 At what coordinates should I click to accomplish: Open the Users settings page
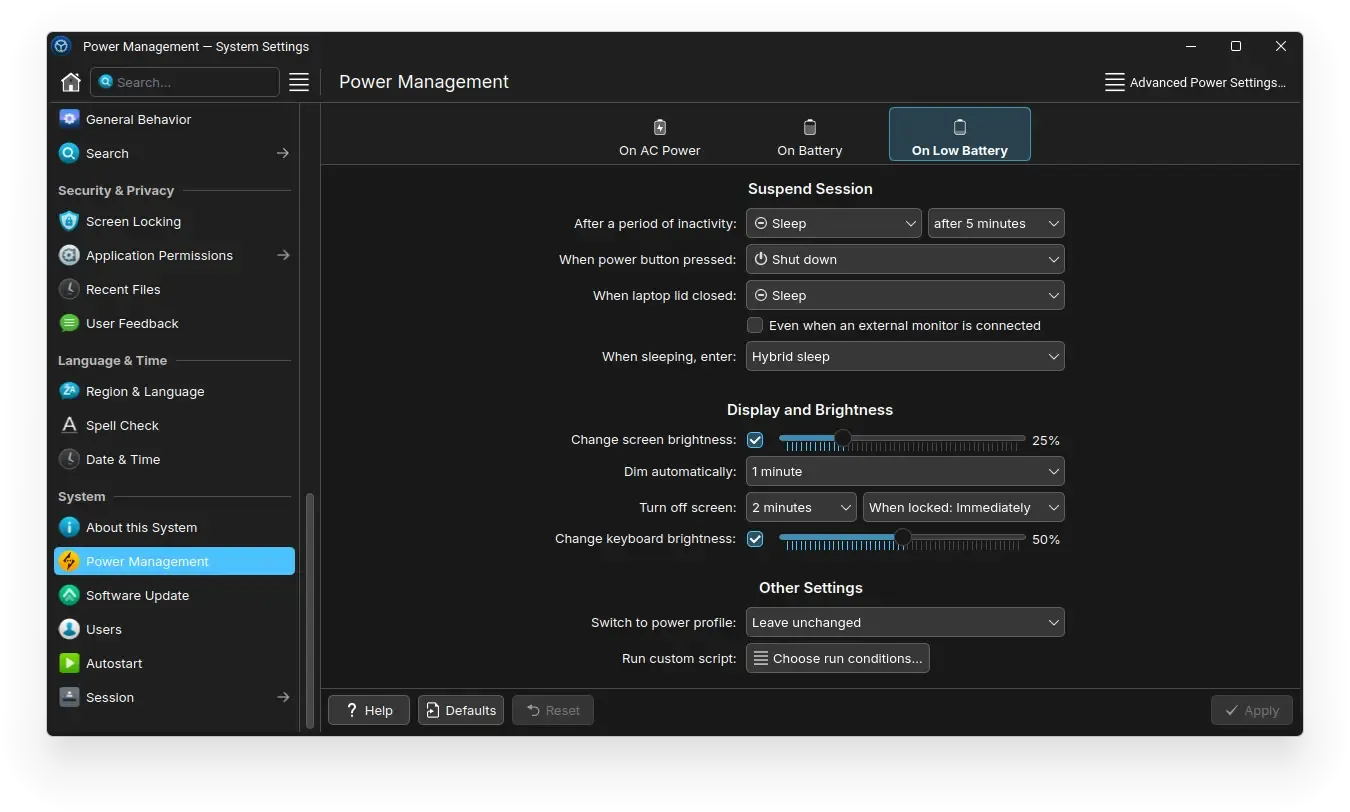pyautogui.click(x=174, y=629)
